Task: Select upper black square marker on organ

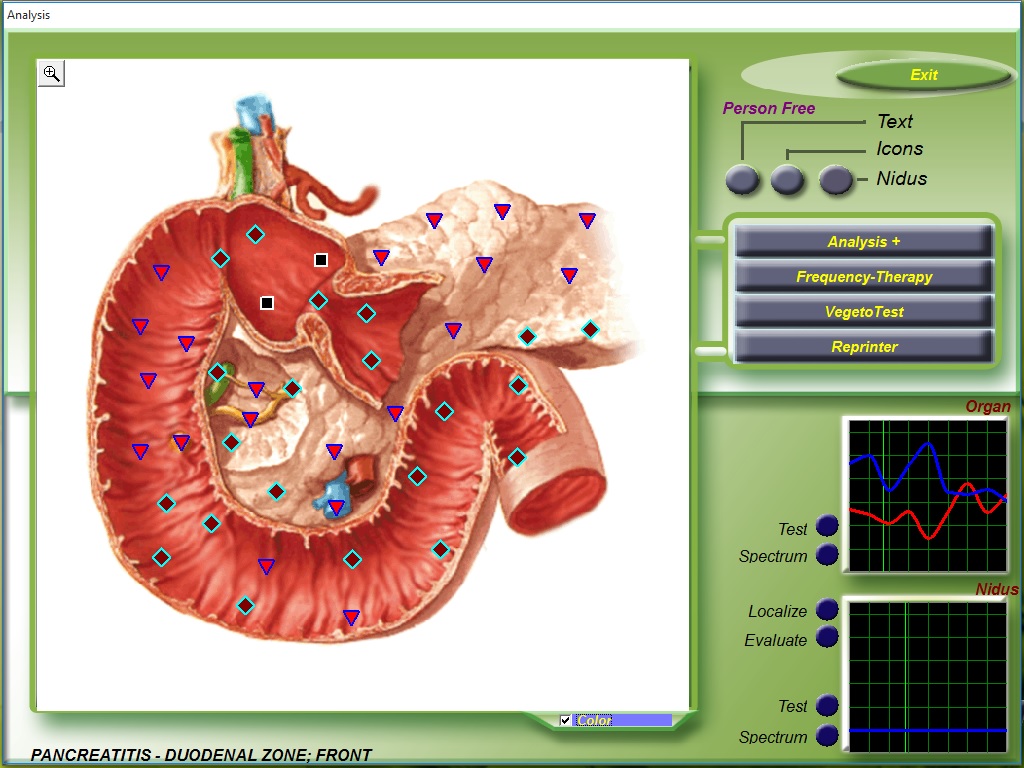Action: coord(321,260)
